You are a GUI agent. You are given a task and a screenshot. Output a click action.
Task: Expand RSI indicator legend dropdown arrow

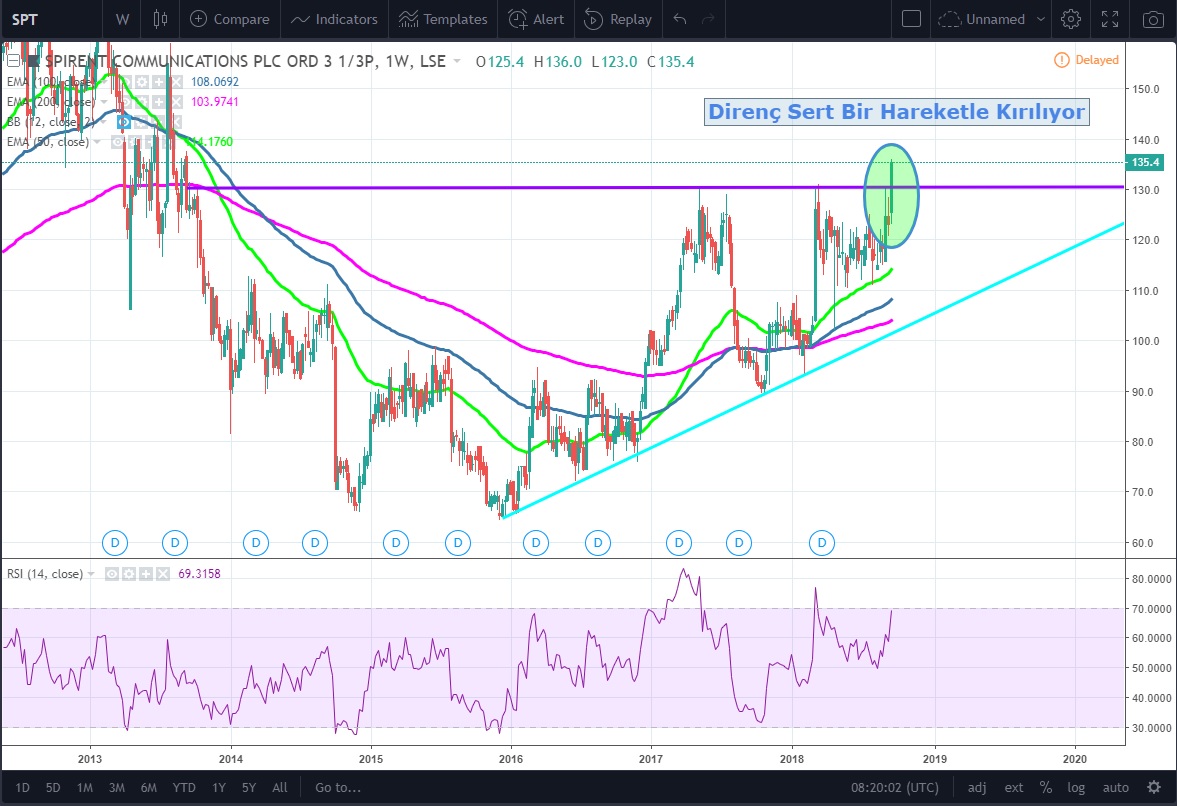coord(92,574)
